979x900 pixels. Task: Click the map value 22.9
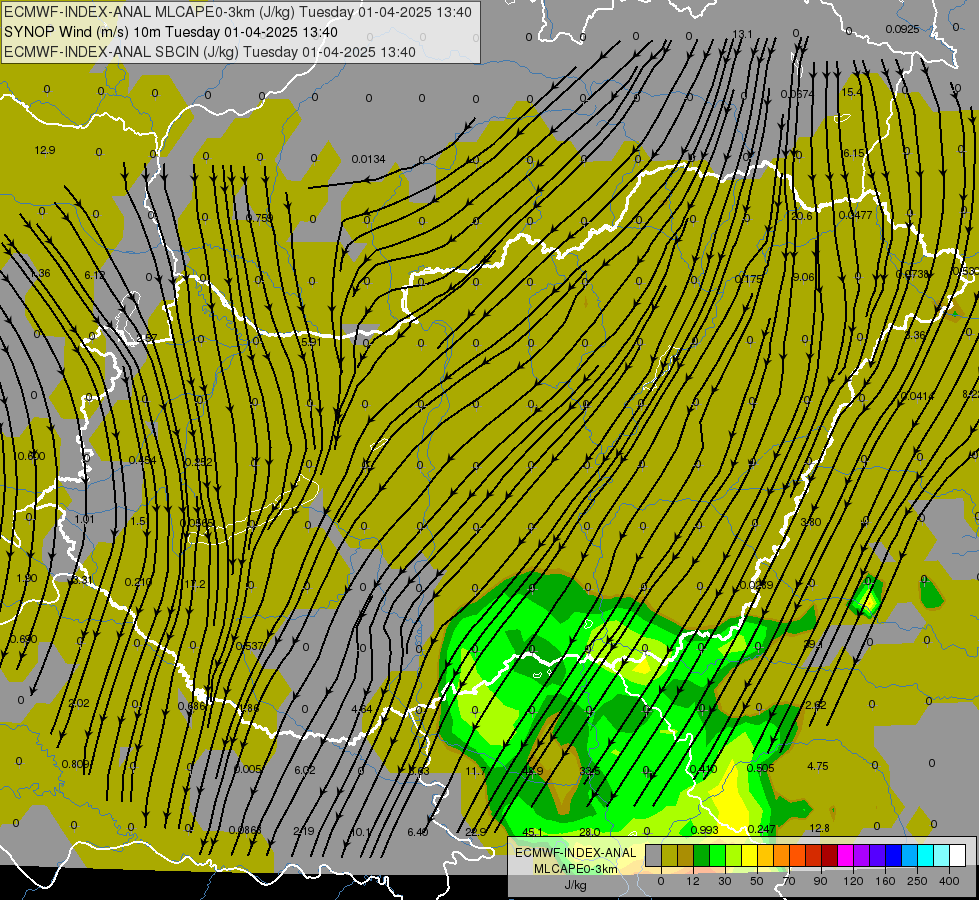pos(476,832)
